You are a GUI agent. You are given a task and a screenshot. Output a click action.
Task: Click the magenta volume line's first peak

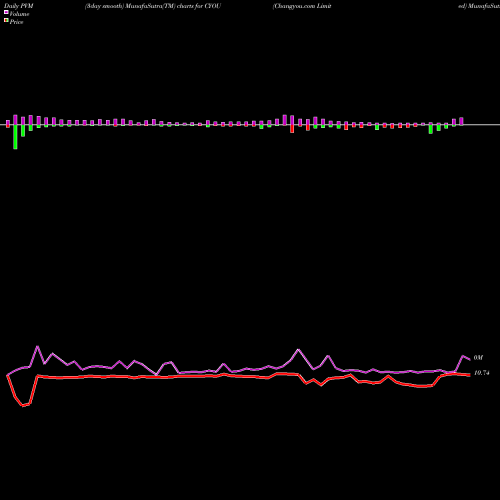(37, 347)
